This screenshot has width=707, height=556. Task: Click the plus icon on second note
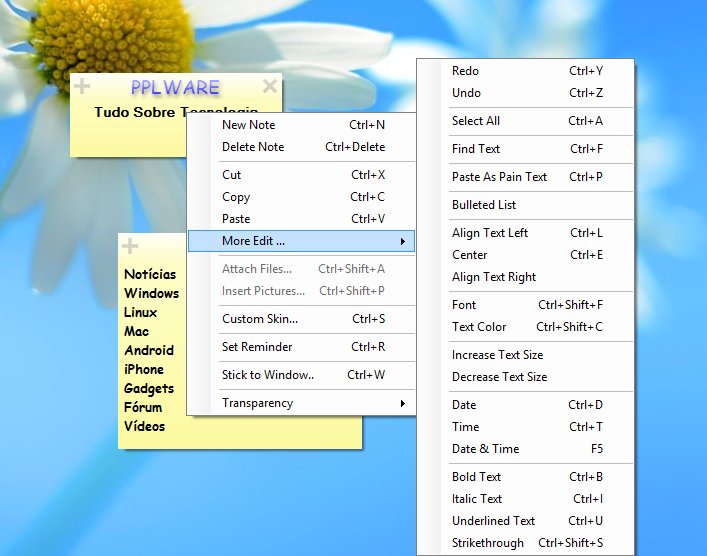130,246
